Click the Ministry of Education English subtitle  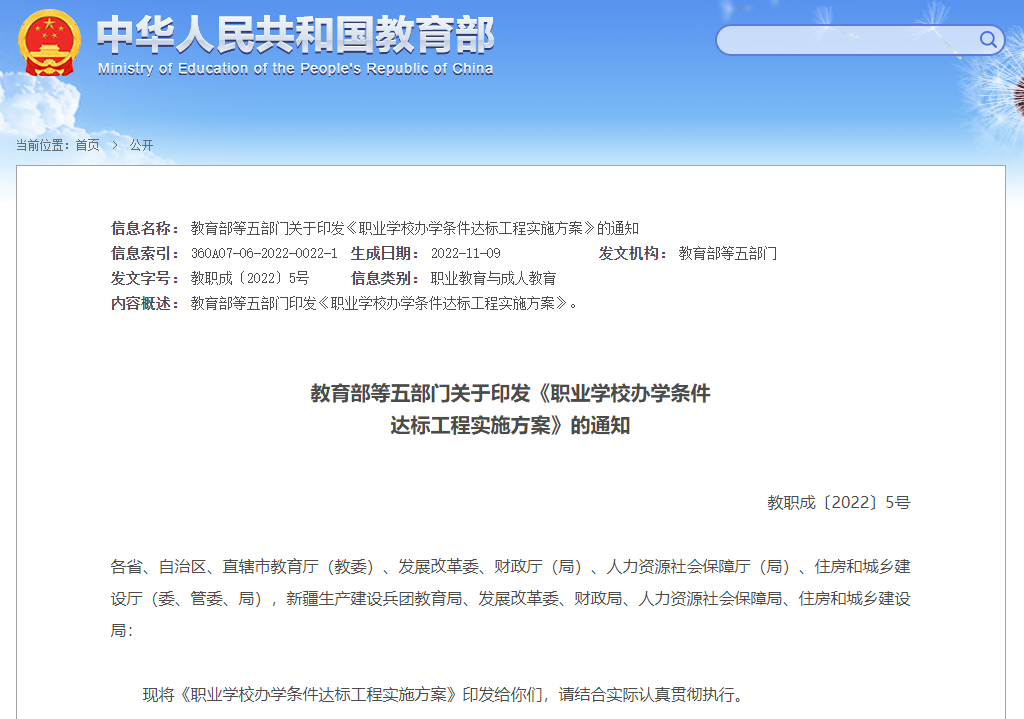(295, 69)
